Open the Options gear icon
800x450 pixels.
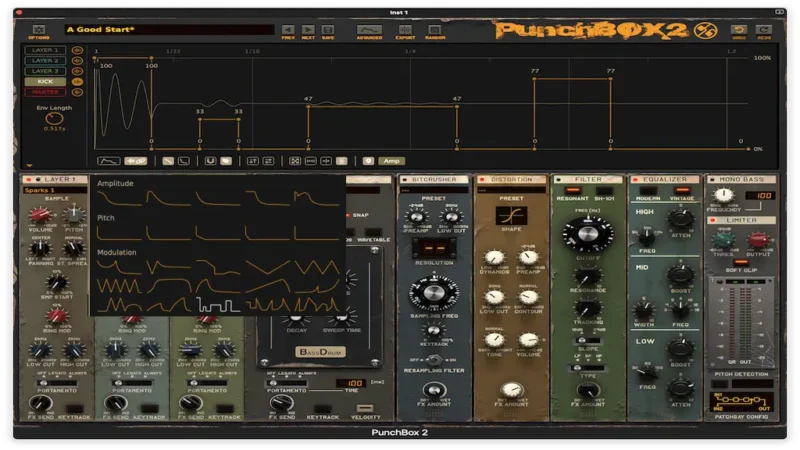[x=39, y=30]
